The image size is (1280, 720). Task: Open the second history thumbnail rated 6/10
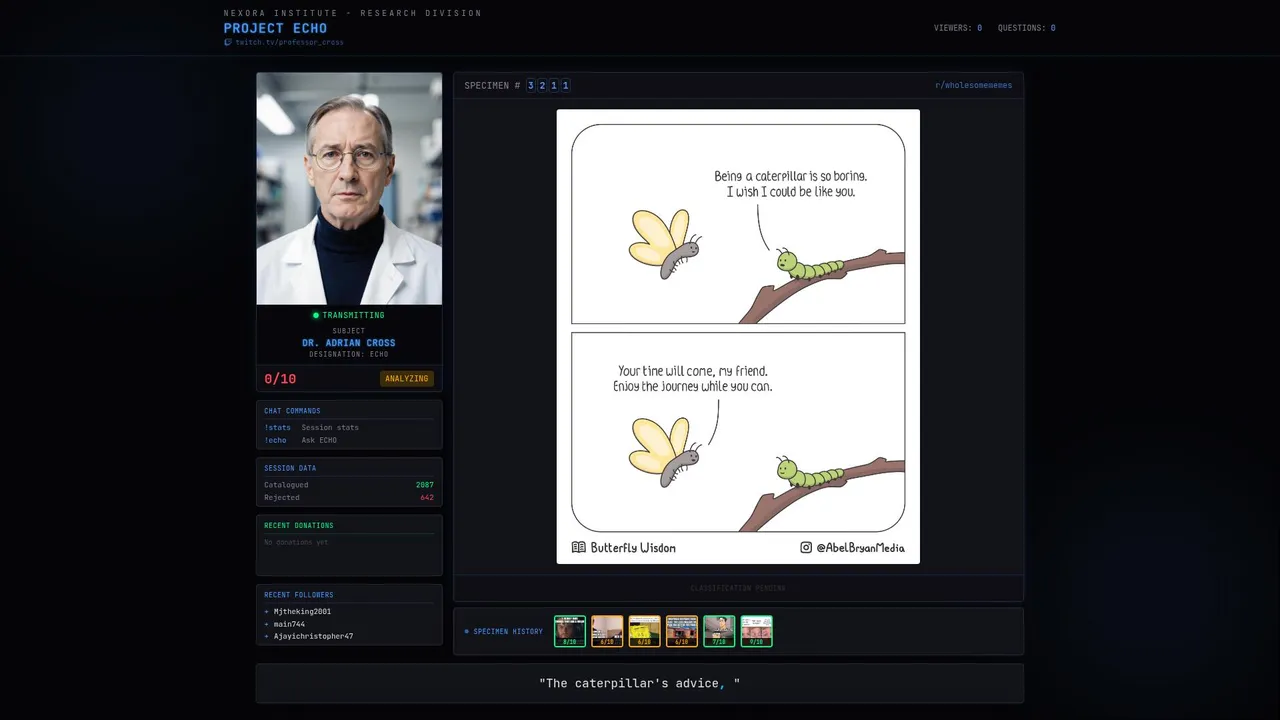tap(607, 631)
